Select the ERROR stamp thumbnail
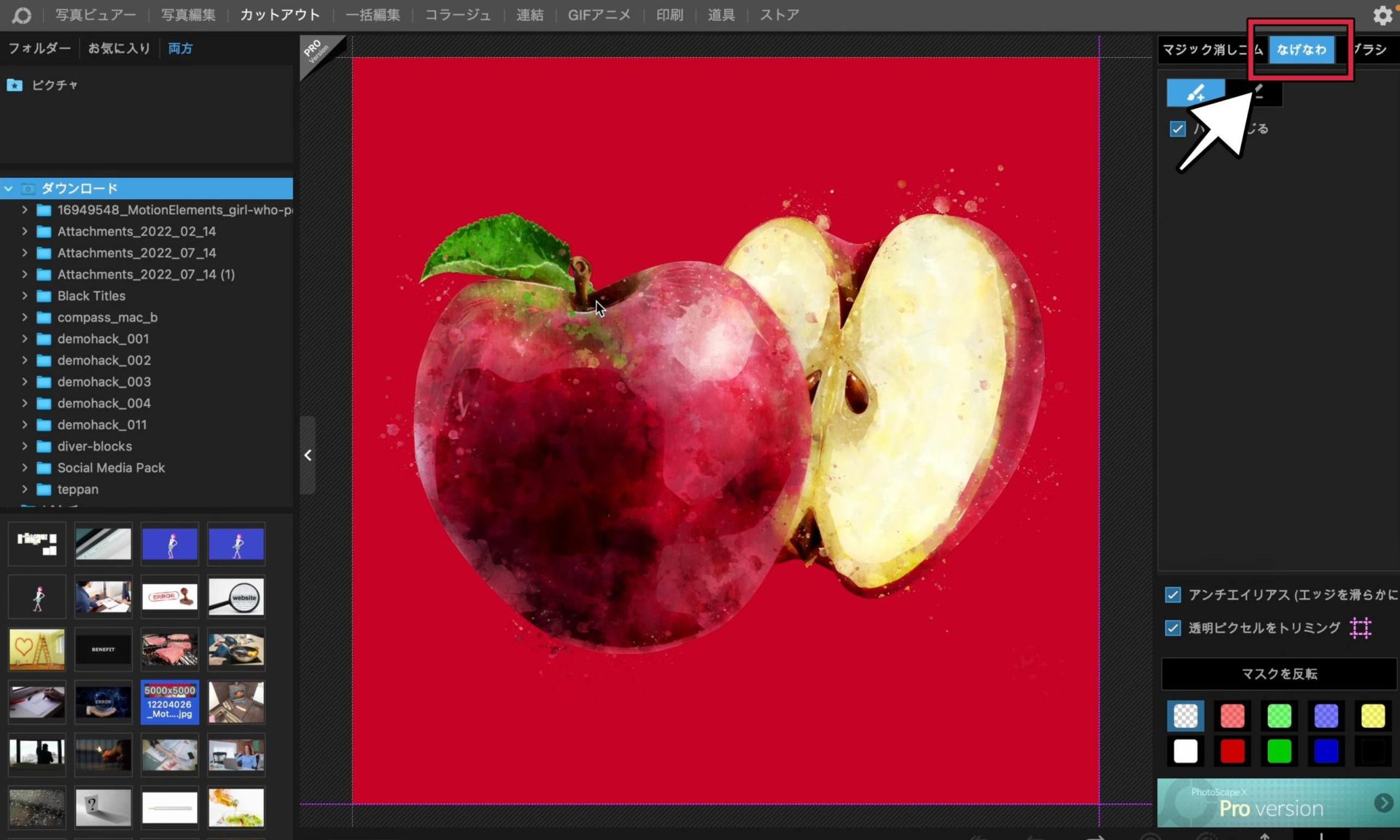 [x=169, y=596]
